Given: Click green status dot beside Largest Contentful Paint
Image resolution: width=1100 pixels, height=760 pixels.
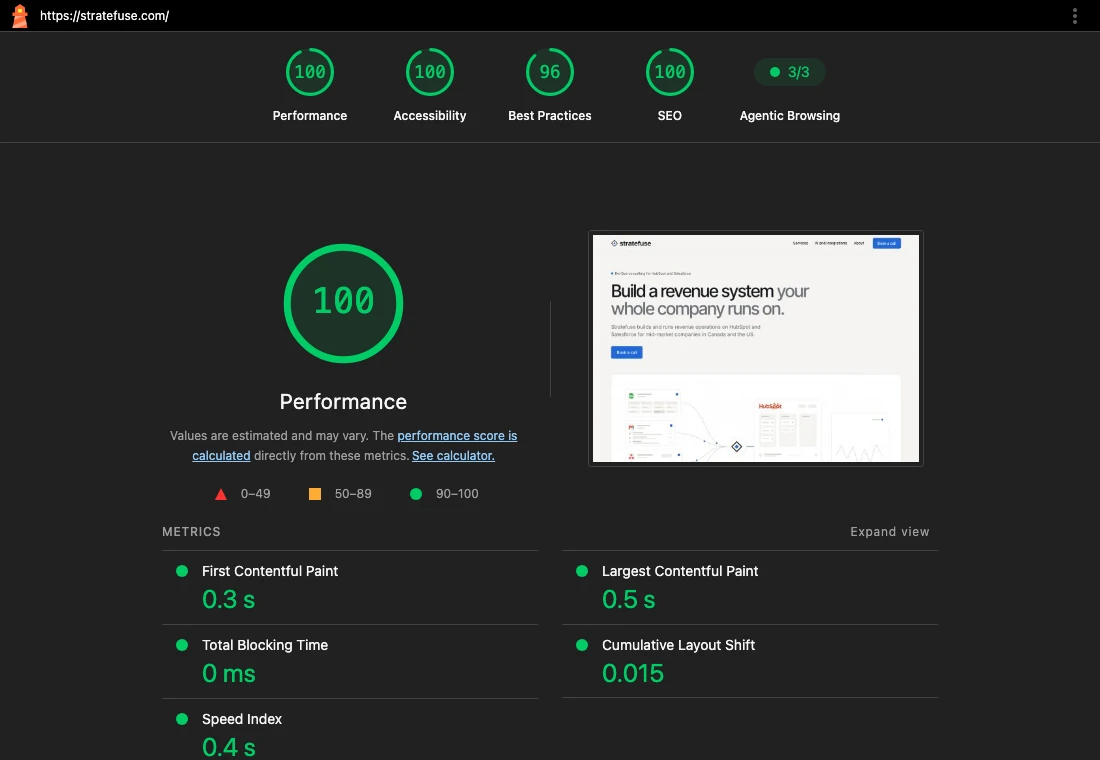Looking at the screenshot, I should [582, 571].
